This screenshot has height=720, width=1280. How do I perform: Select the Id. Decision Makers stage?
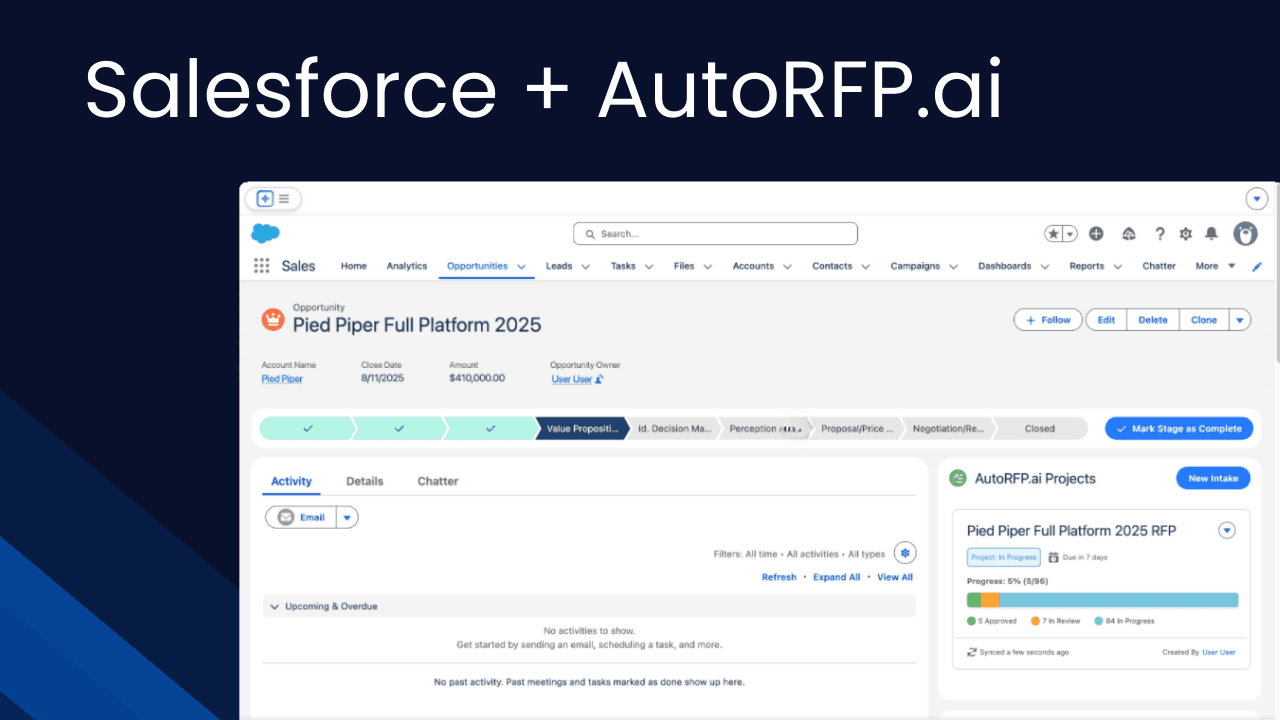tap(674, 428)
